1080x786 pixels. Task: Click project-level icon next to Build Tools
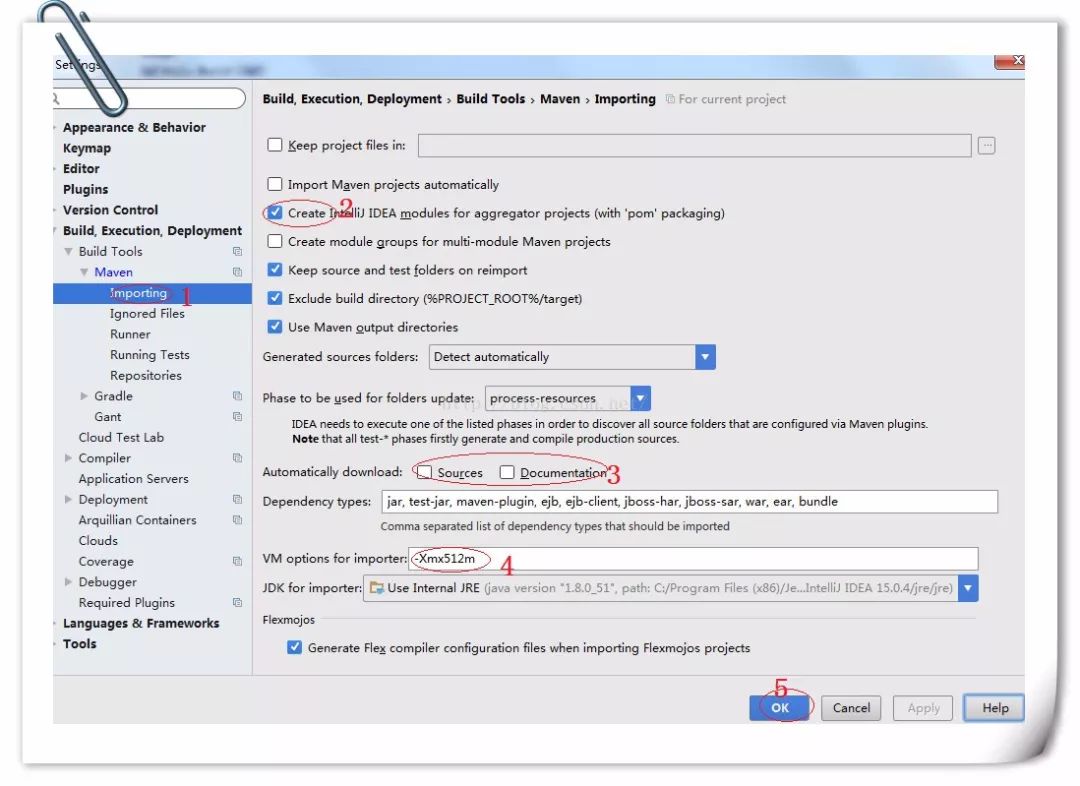pos(238,251)
